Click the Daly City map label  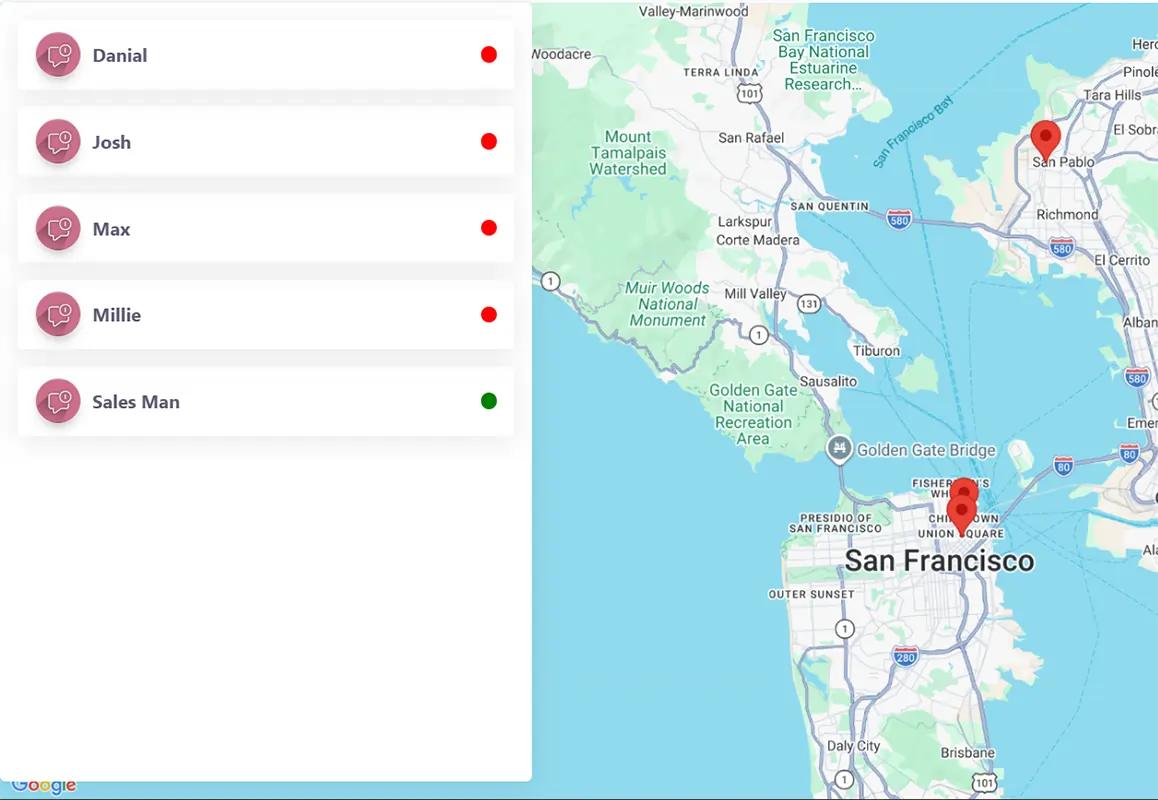click(854, 746)
